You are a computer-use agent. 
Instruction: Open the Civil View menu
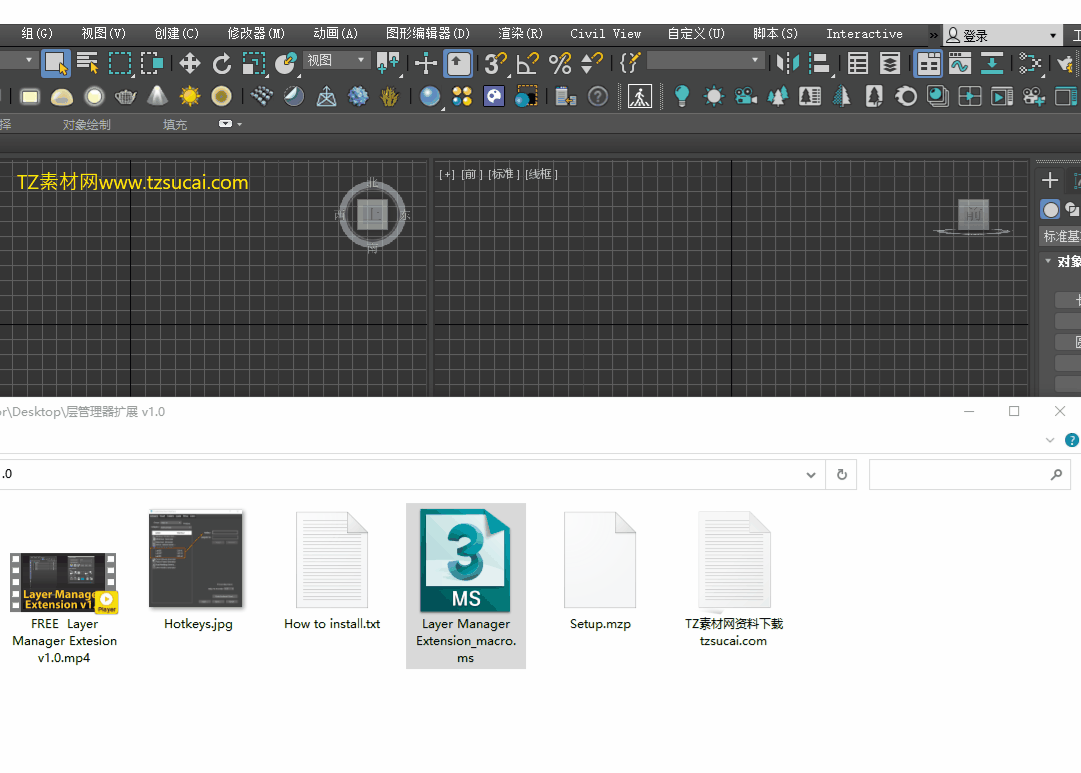(x=604, y=33)
